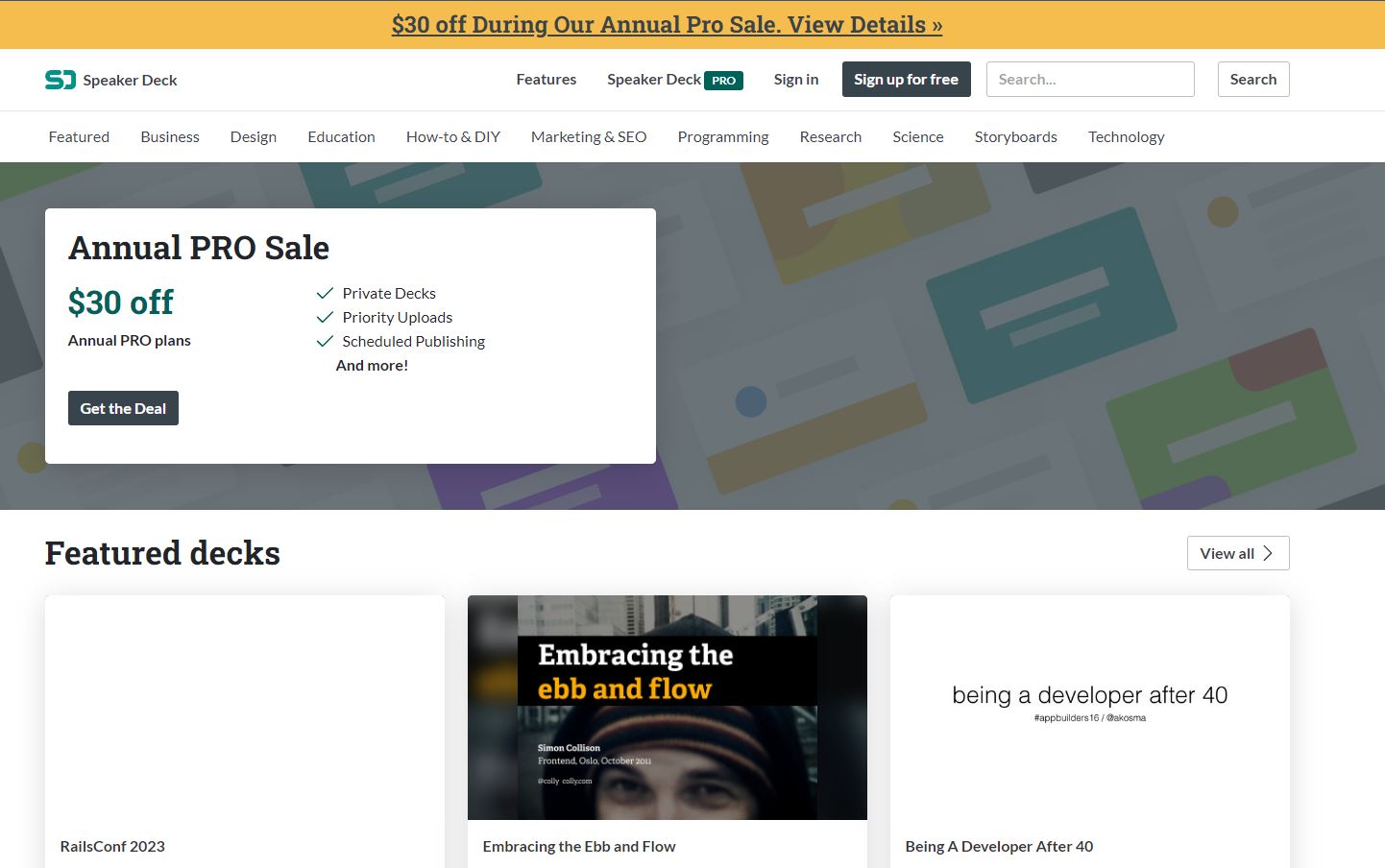Click the Sign up for free button
This screenshot has width=1385, height=868.
click(x=907, y=80)
